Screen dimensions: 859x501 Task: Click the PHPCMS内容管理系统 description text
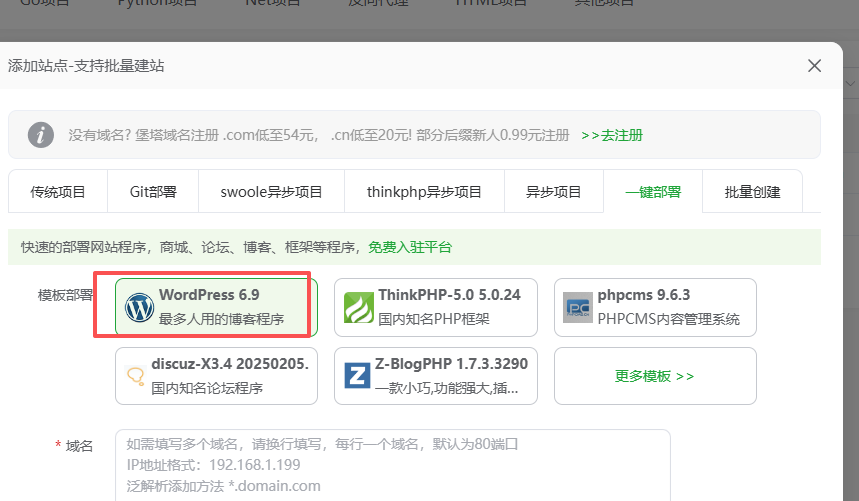point(668,319)
